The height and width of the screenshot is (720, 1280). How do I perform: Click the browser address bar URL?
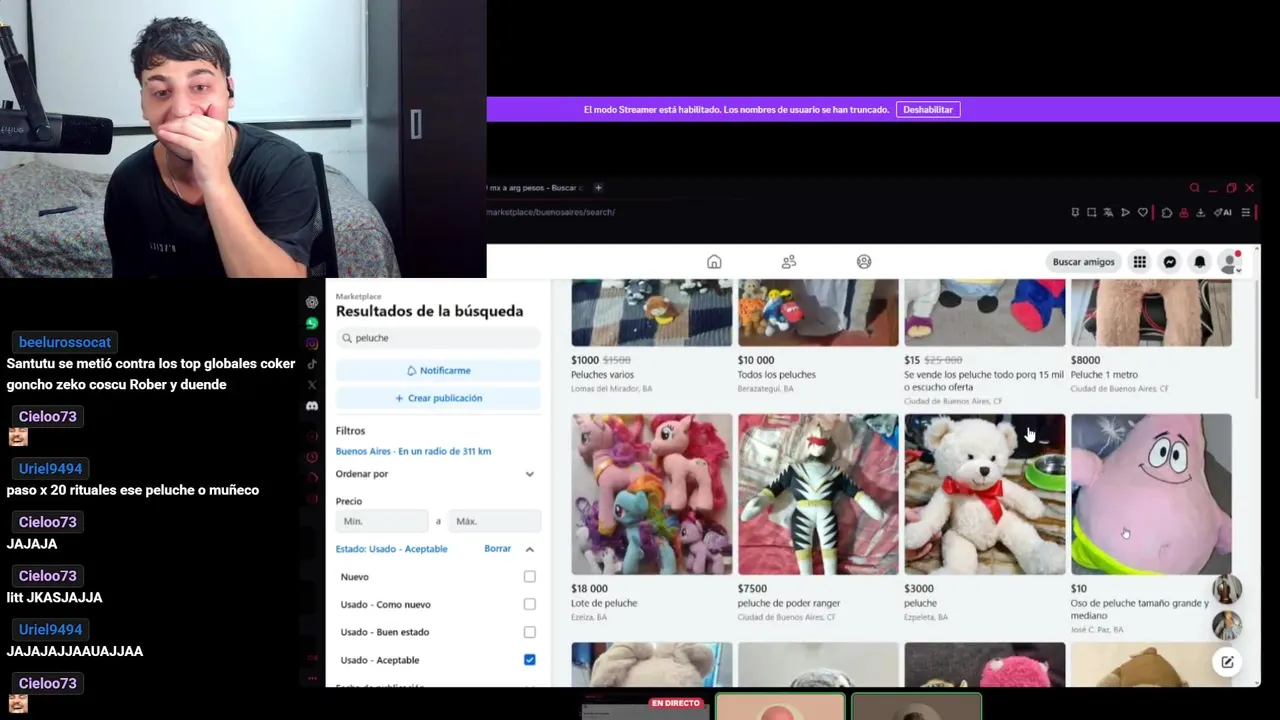click(x=551, y=212)
